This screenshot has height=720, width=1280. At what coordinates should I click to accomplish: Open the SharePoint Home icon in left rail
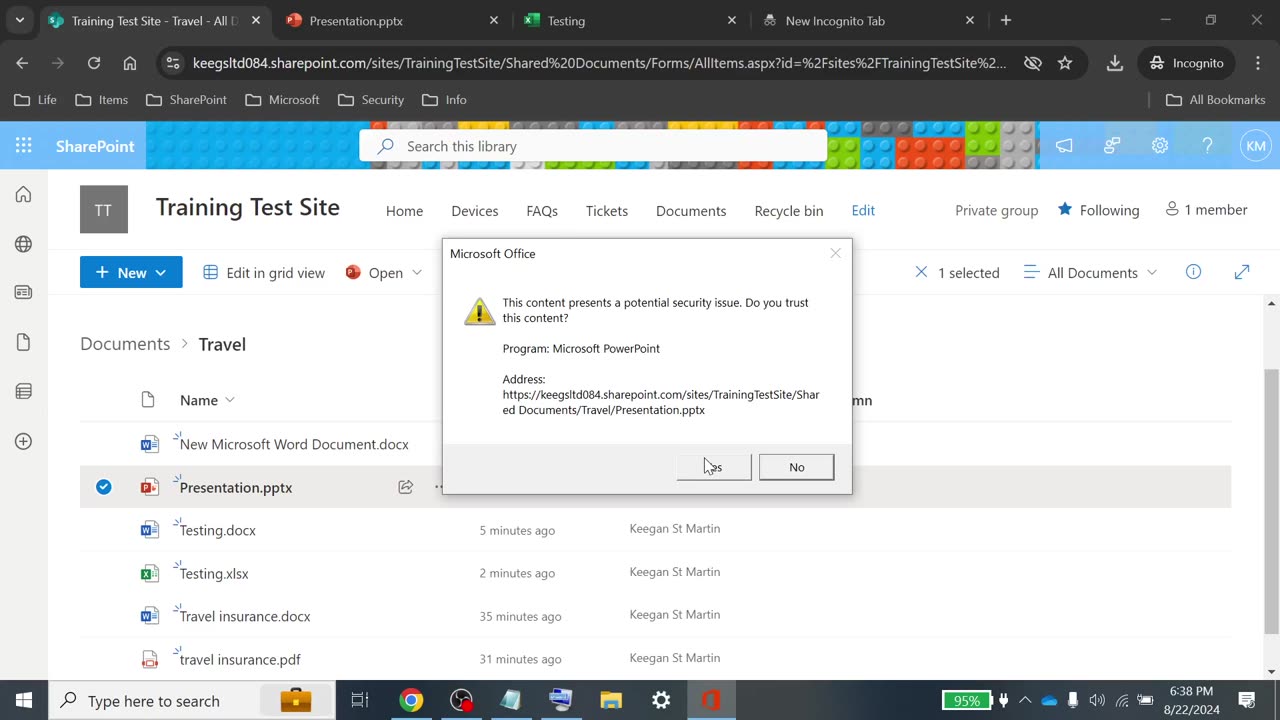[24, 195]
